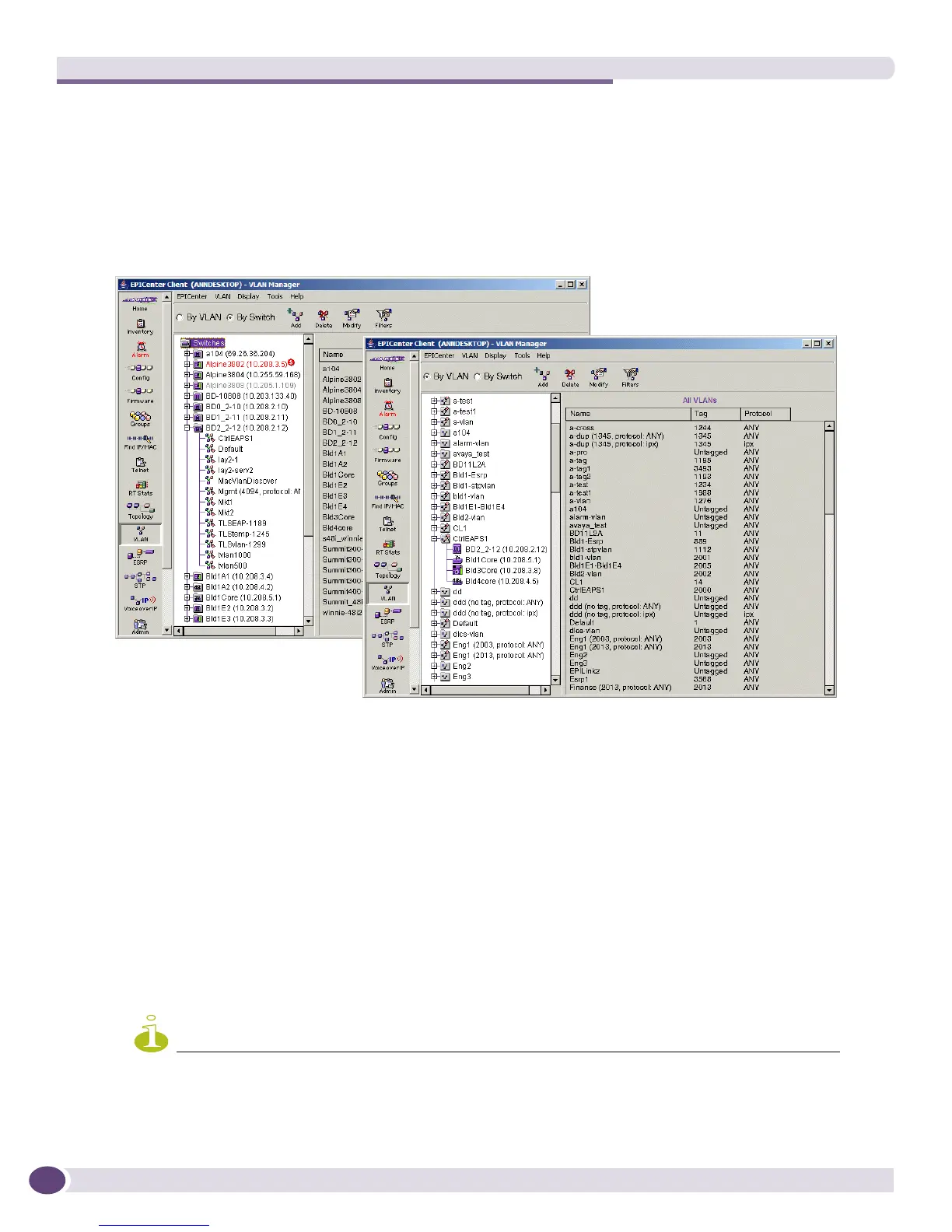Expand the Eng2 VLAN node
Screen dimensions: 952x1232
click(x=435, y=666)
